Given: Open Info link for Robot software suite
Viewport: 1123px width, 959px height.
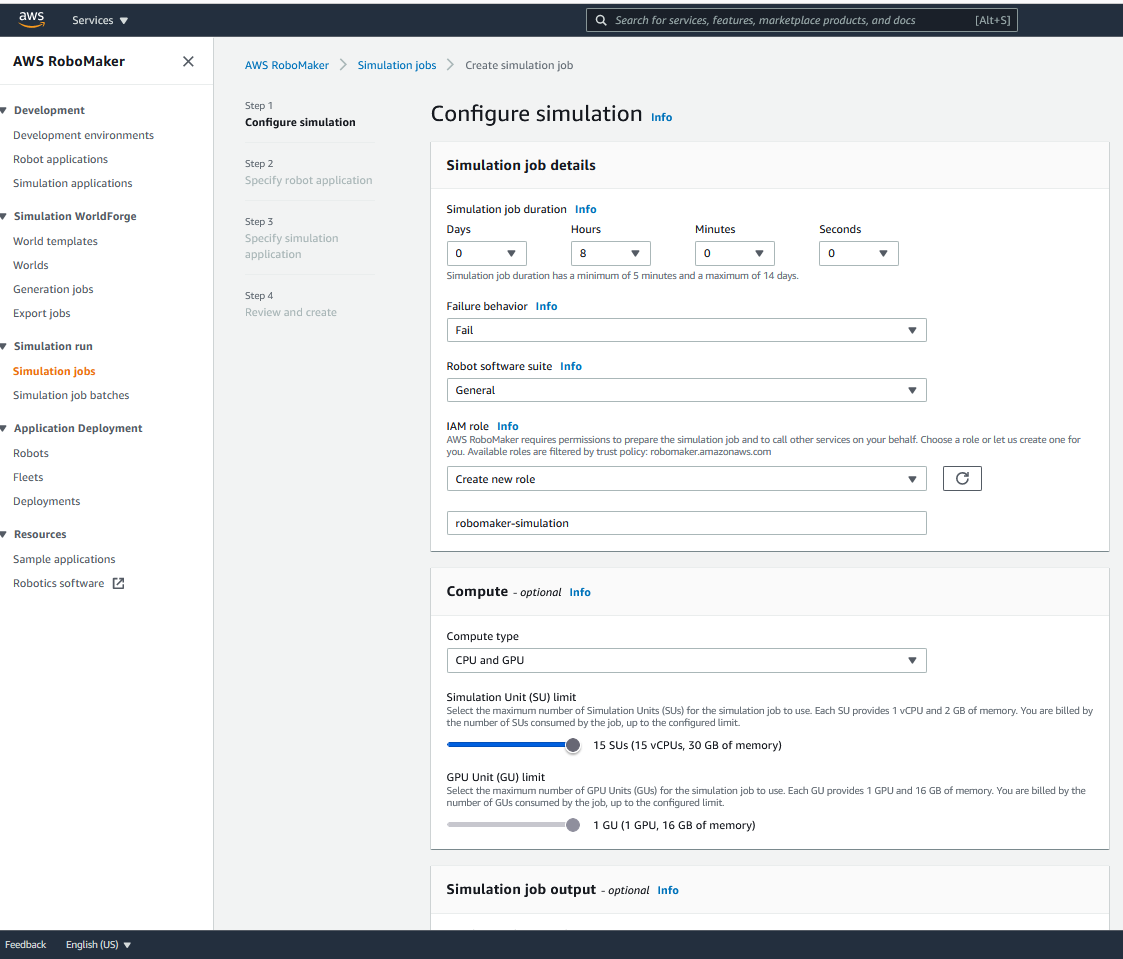Looking at the screenshot, I should click(571, 367).
